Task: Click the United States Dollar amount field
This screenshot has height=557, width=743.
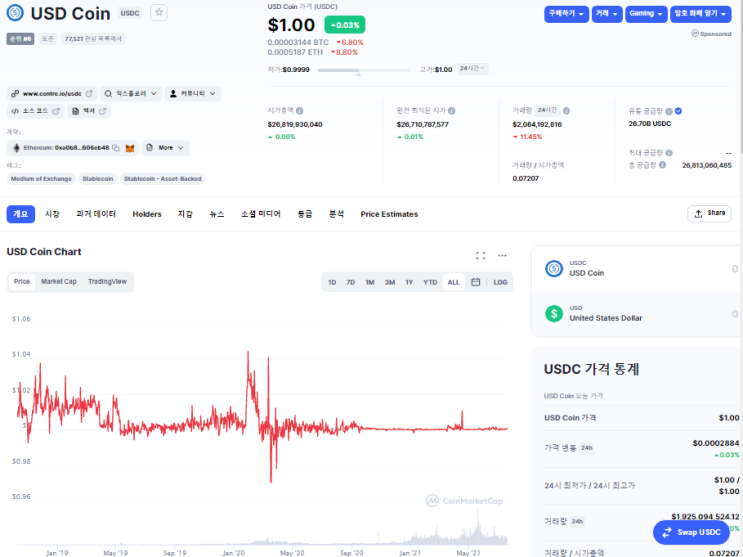Action: pyautogui.click(x=735, y=314)
